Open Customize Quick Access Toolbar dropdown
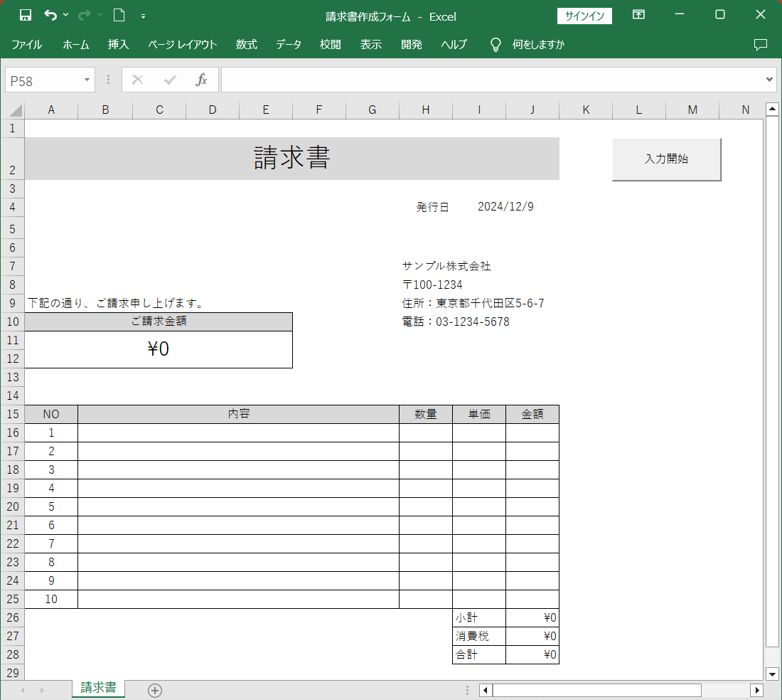782x700 pixels. 143,16
